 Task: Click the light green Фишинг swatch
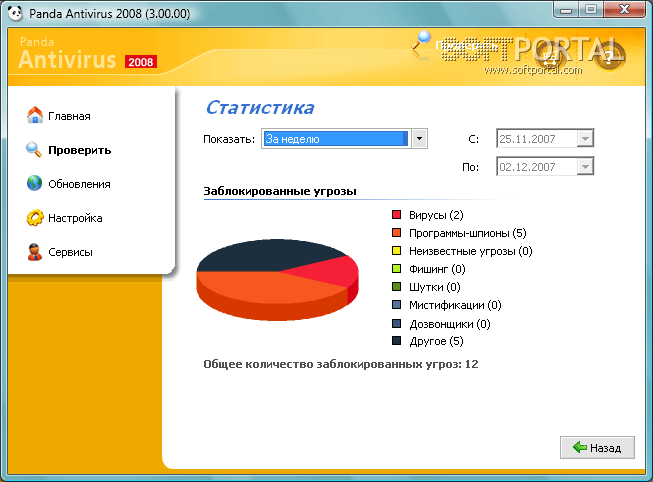click(x=396, y=268)
